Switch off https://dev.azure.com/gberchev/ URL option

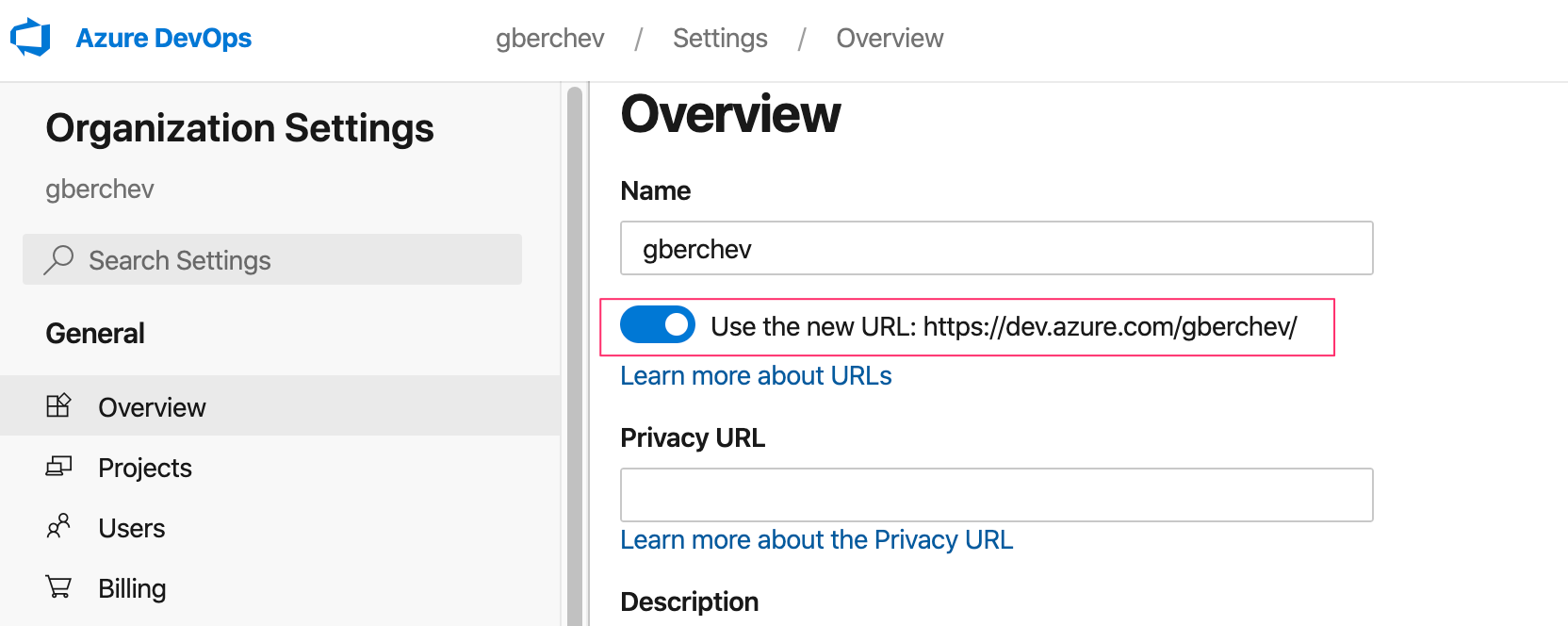click(657, 324)
